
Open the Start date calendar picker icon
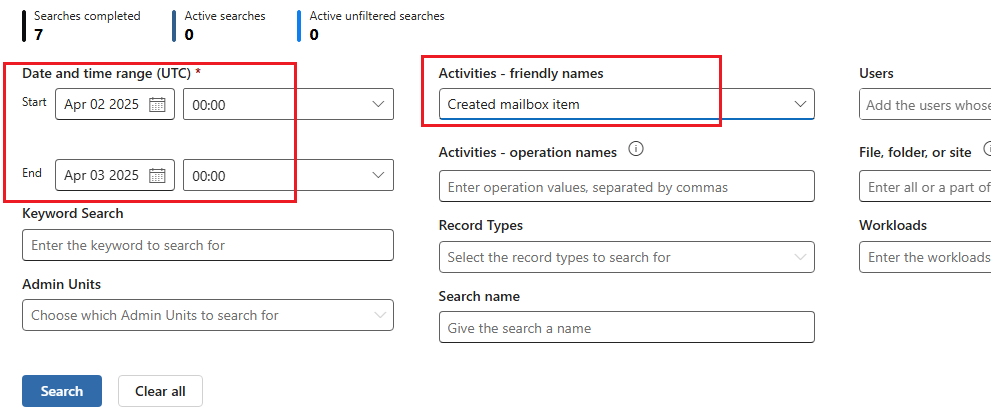click(x=157, y=104)
